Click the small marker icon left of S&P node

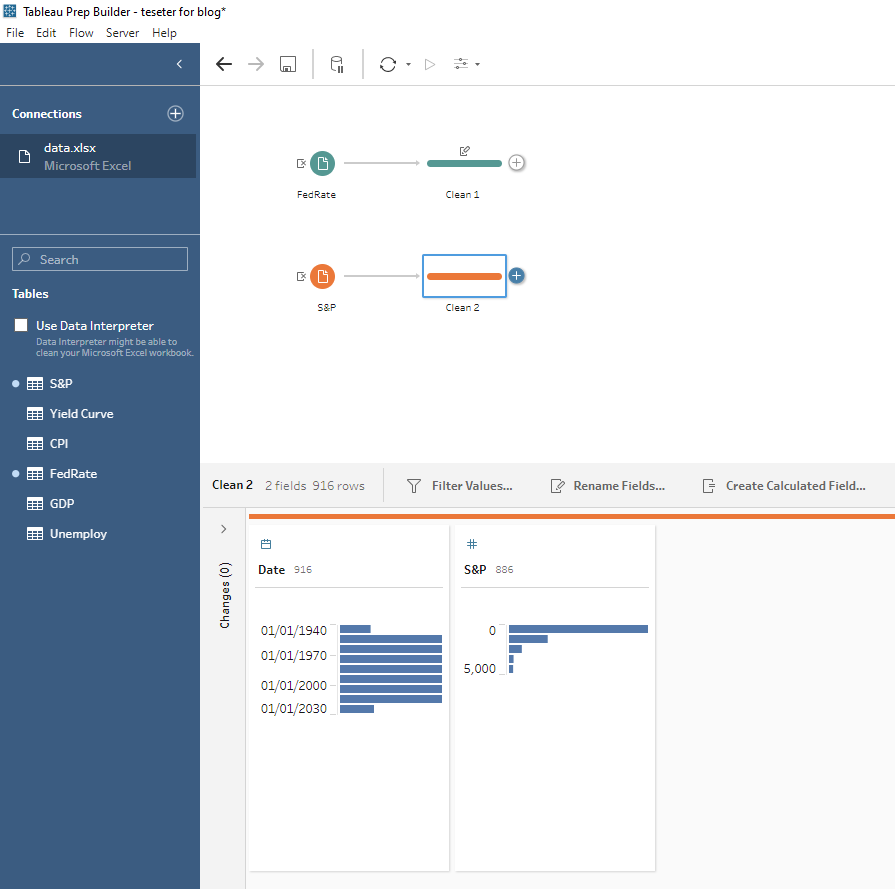point(301,276)
